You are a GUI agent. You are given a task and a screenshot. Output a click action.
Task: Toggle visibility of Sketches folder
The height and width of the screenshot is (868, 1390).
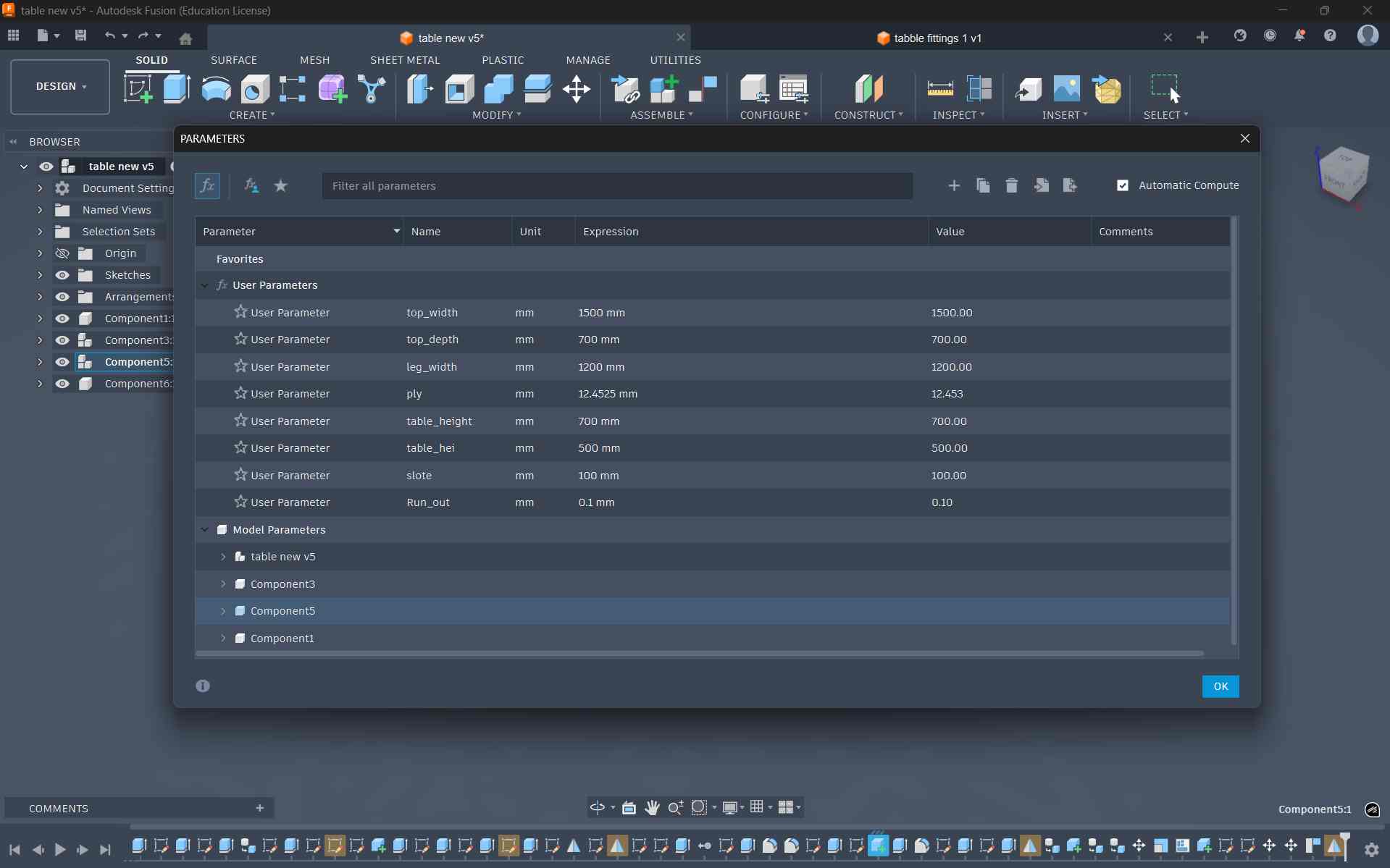[62, 275]
